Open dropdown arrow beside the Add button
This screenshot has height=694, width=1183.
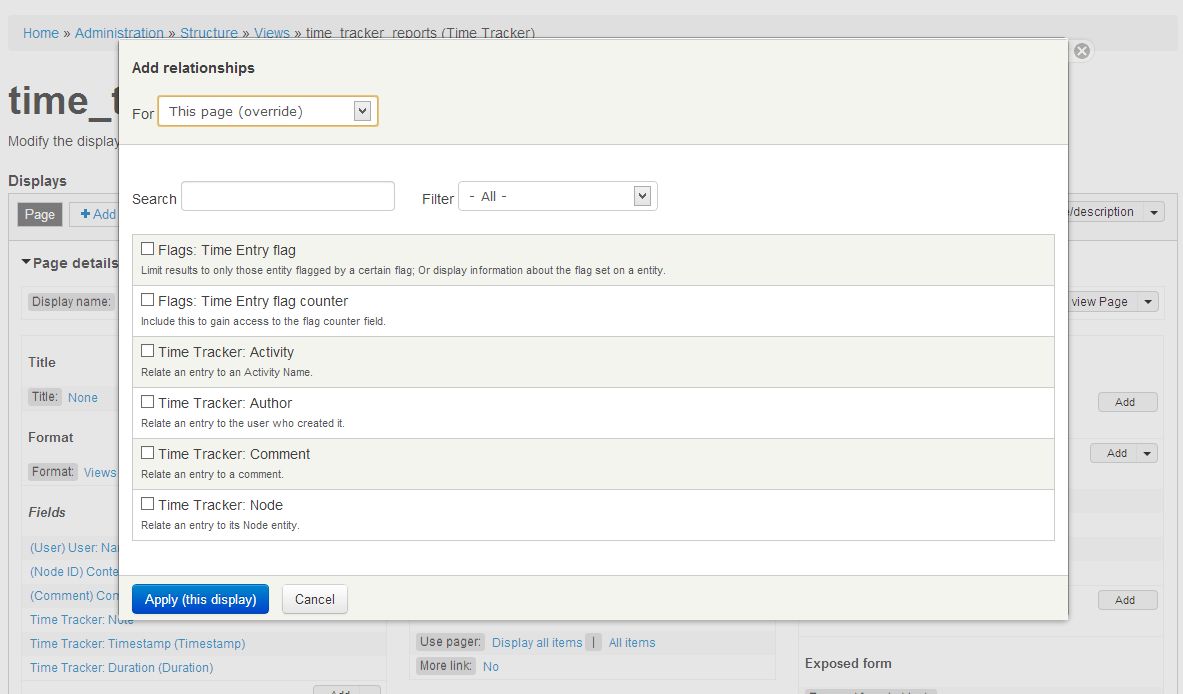(x=1147, y=453)
